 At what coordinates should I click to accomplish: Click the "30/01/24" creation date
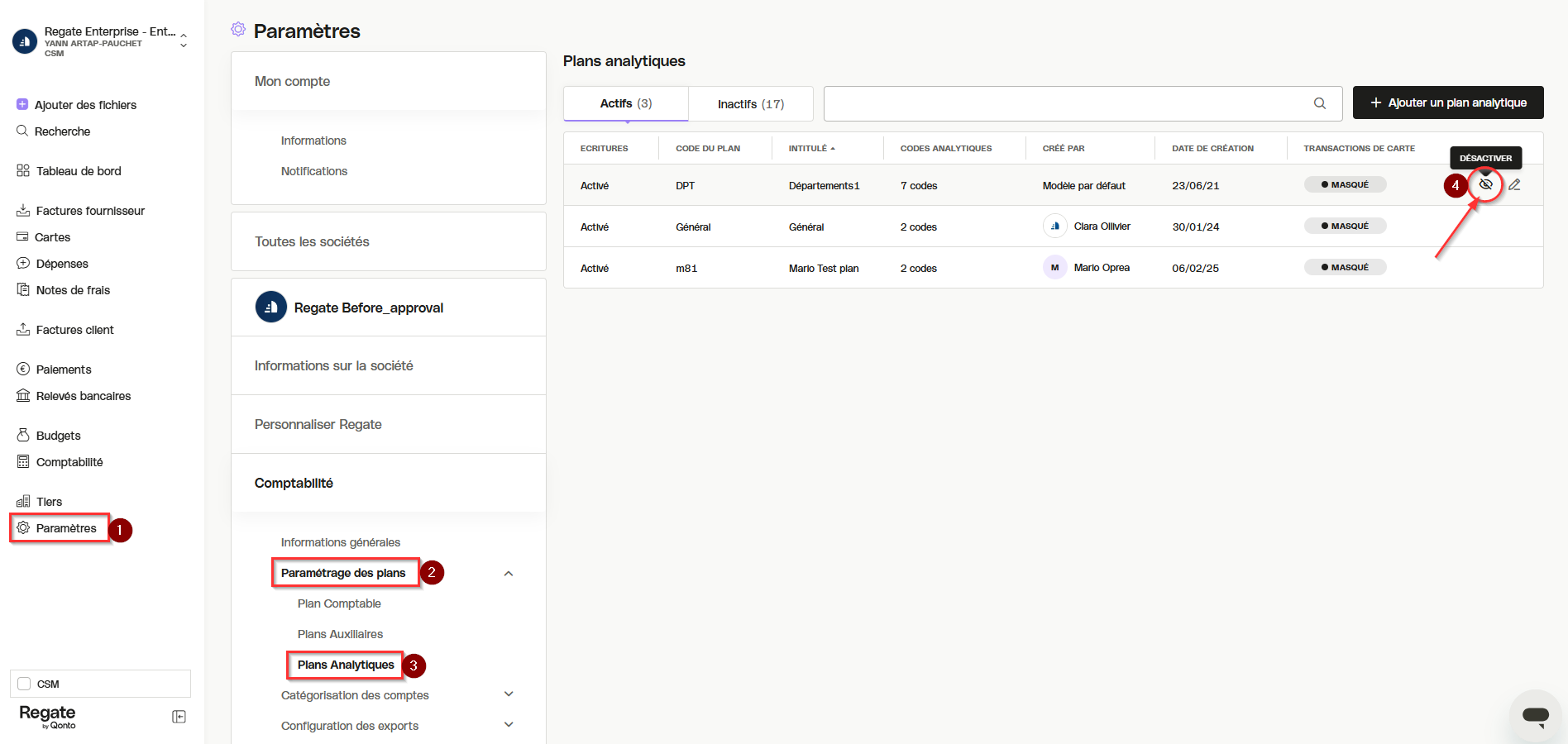[x=1196, y=227]
